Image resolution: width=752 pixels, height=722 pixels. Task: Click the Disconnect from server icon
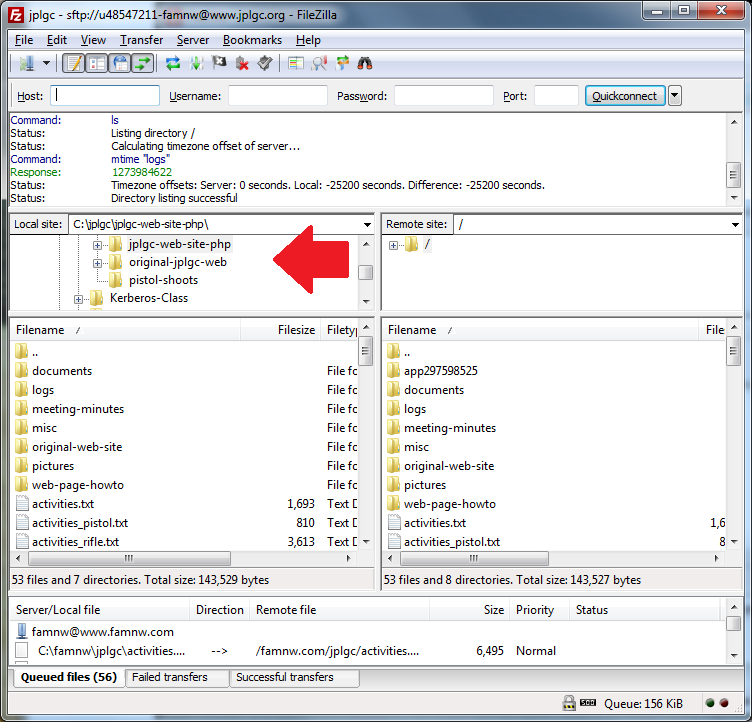242,64
